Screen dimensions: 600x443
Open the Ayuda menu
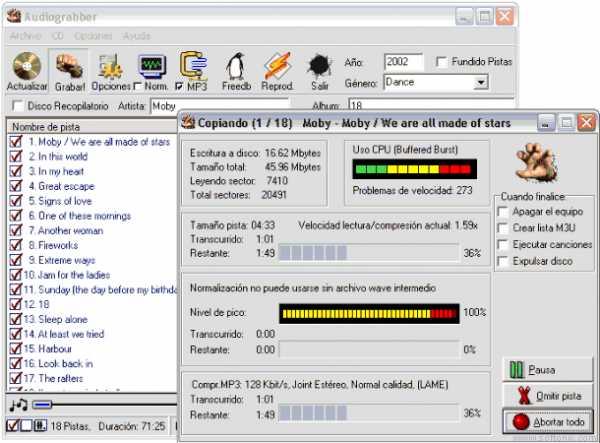[x=136, y=36]
